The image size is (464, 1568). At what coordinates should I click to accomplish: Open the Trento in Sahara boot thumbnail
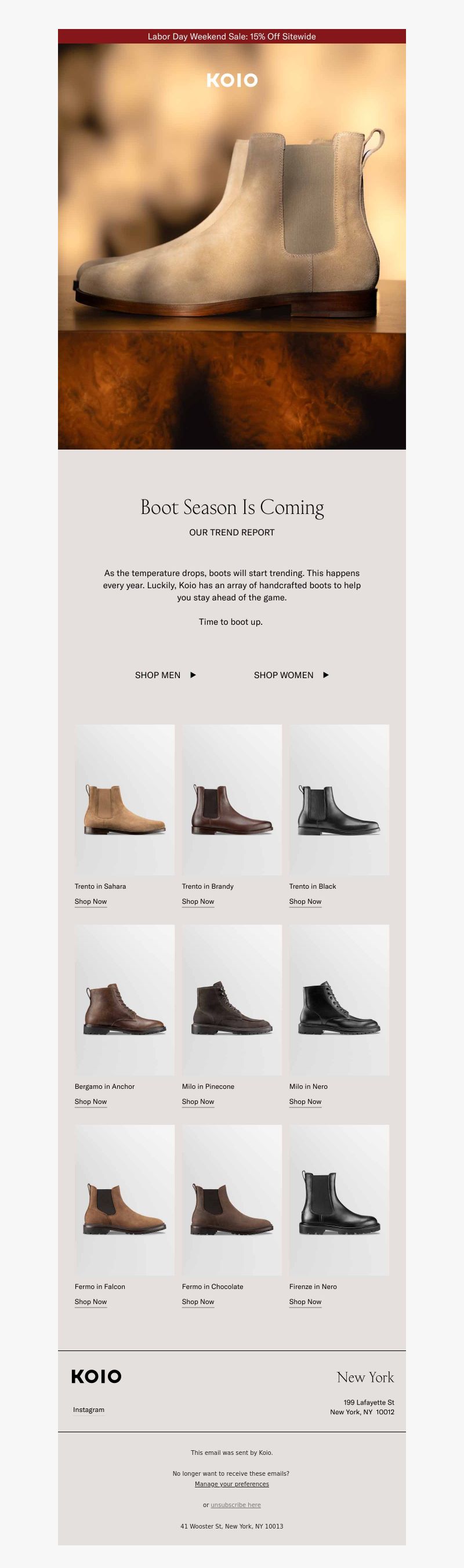click(125, 800)
